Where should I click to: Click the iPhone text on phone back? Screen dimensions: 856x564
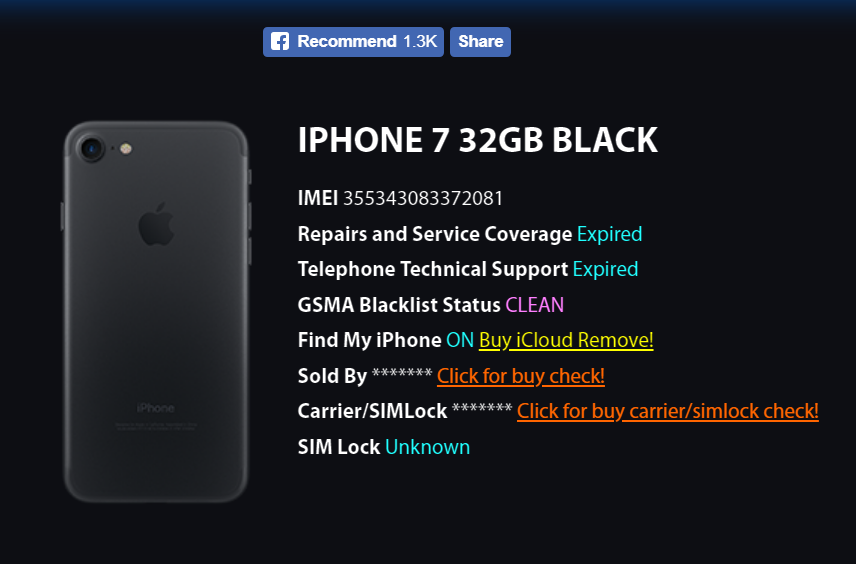[156, 408]
